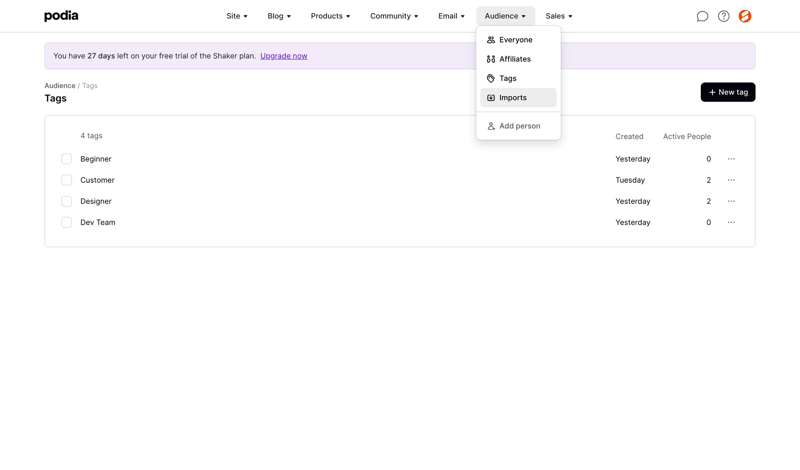
Task: Open the chat messages icon
Action: [x=702, y=16]
